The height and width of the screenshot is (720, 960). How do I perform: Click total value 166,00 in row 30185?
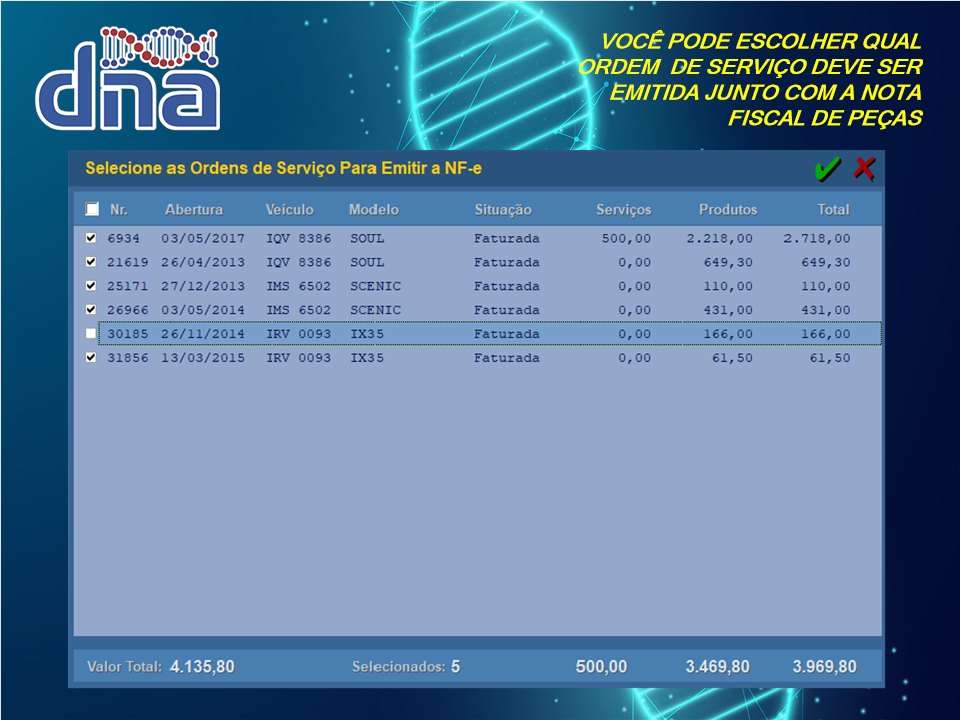point(826,334)
